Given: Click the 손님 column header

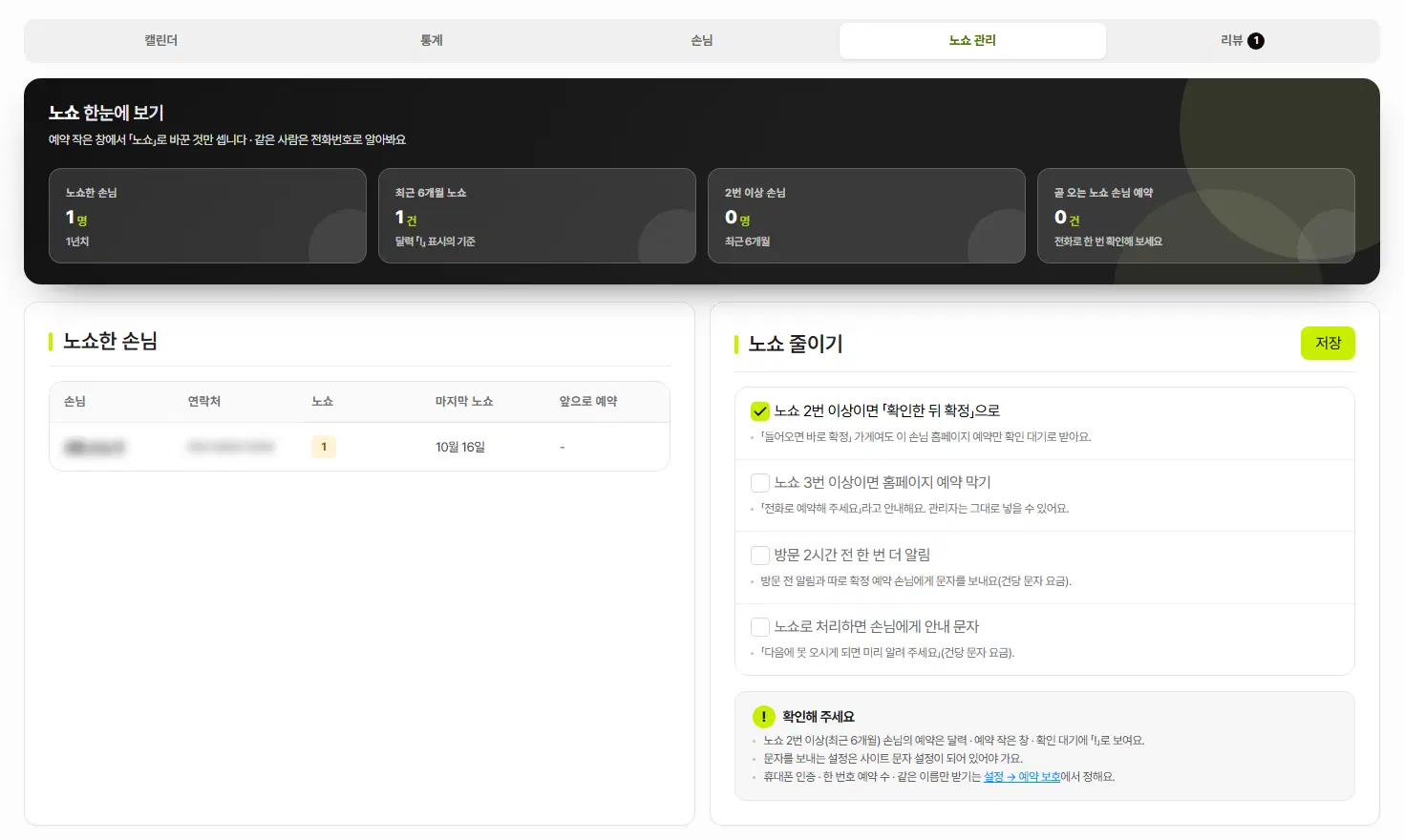Looking at the screenshot, I should (x=74, y=402).
